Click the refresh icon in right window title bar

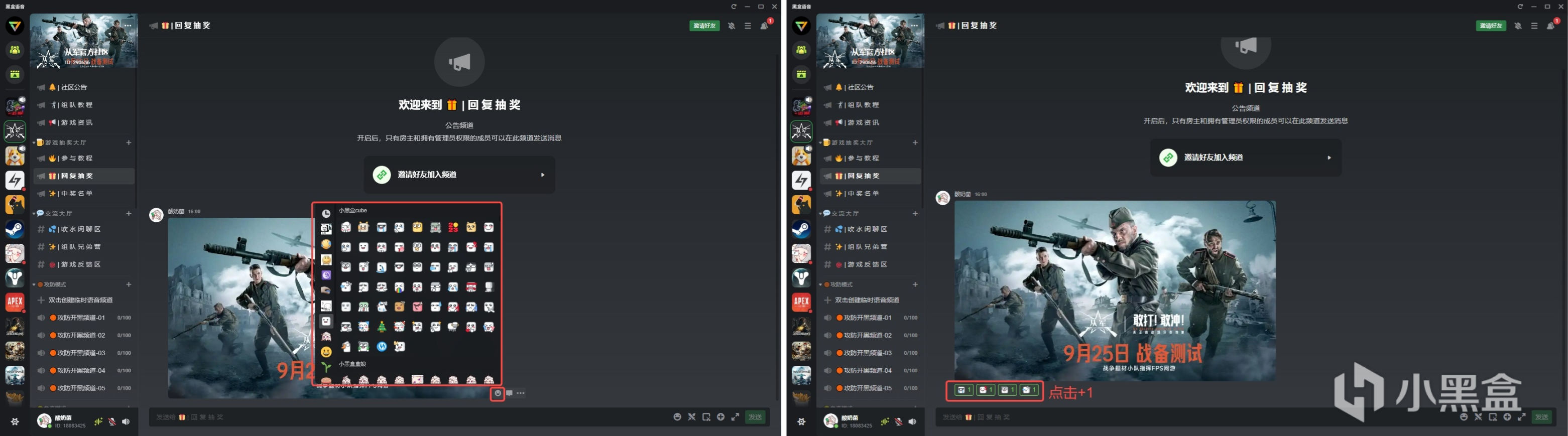click(1520, 7)
